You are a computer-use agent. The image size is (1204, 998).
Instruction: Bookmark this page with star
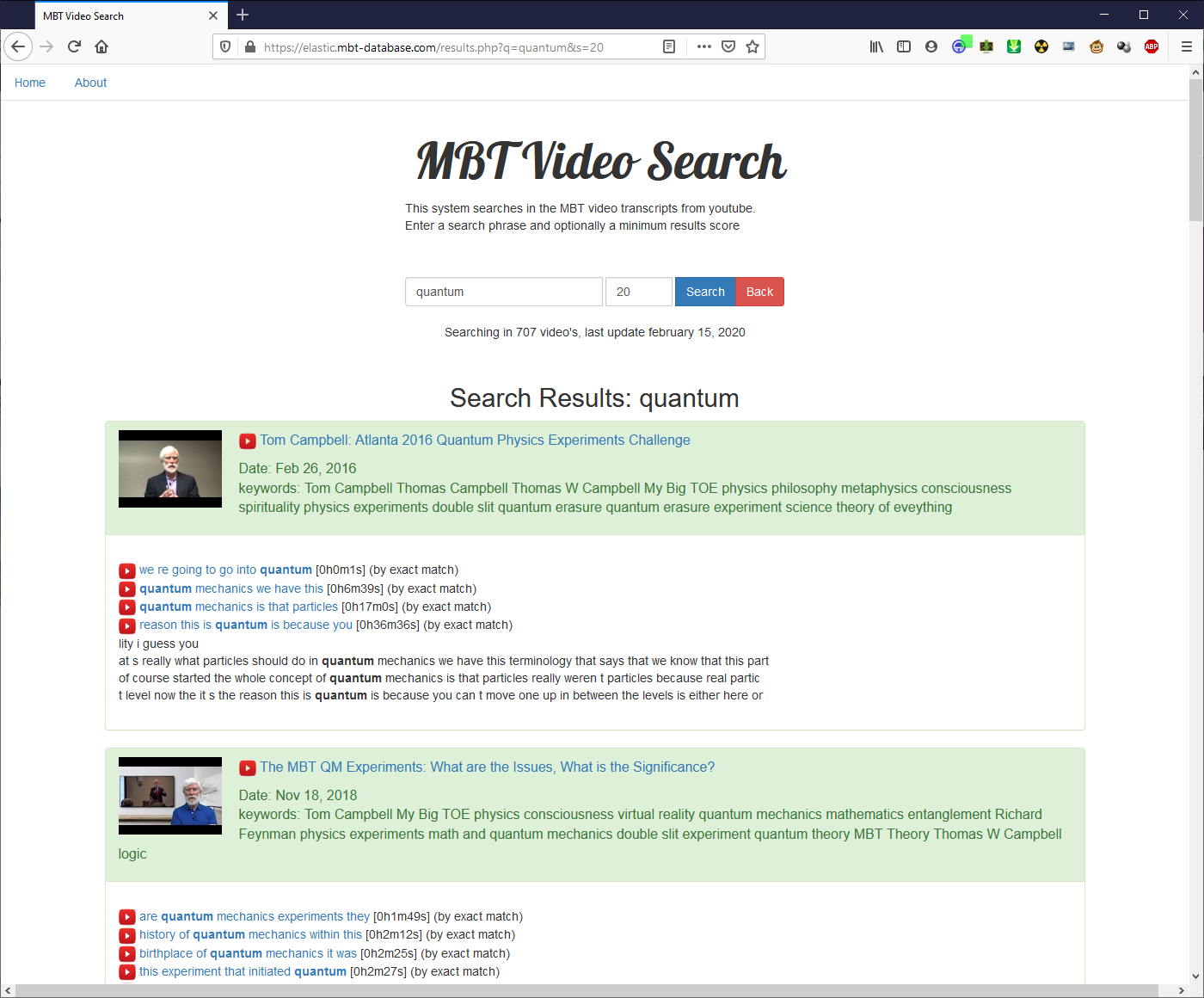point(752,46)
